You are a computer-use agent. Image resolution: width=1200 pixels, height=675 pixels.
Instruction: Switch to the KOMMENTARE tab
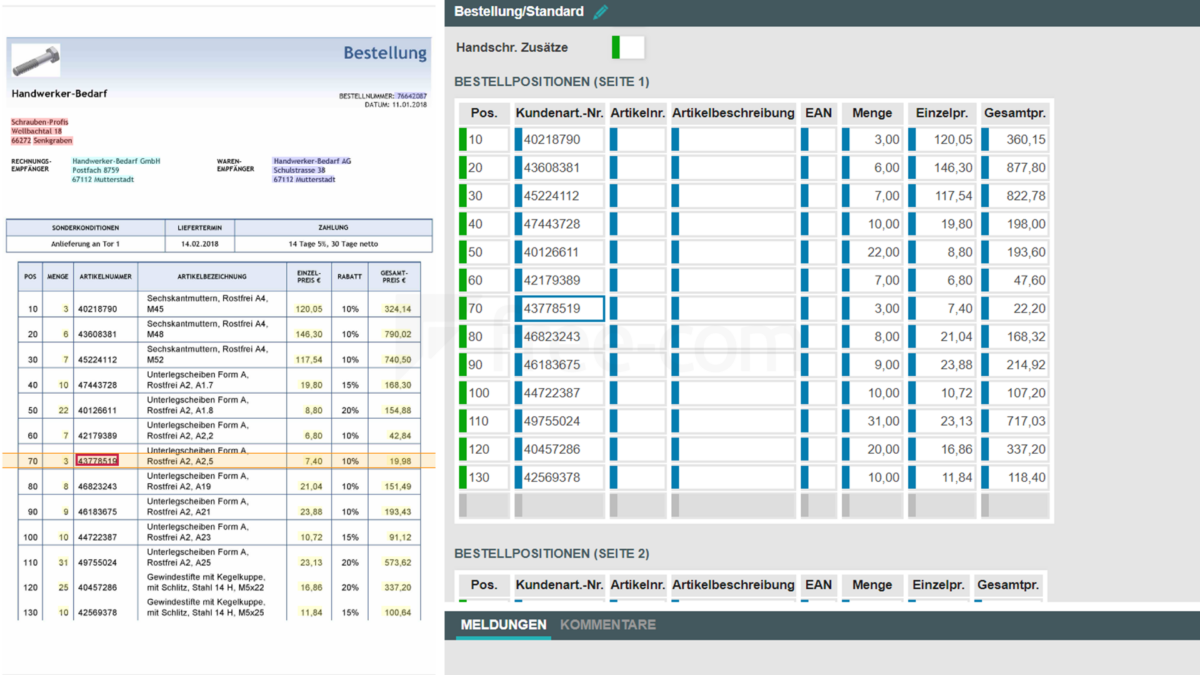click(x=608, y=624)
